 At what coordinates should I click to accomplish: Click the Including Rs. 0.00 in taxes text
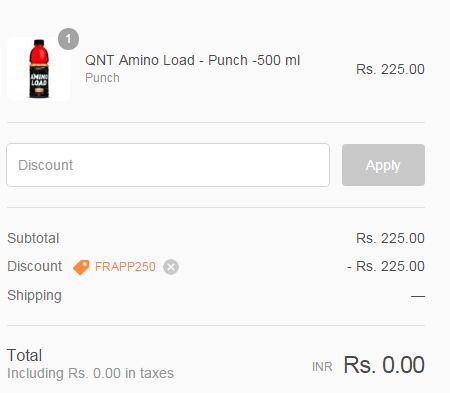coord(90,373)
